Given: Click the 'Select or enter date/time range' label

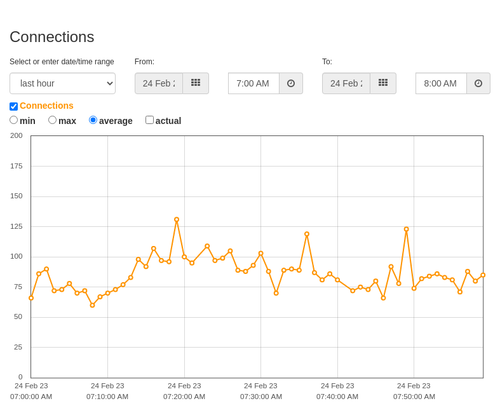Looking at the screenshot, I should click(62, 62).
